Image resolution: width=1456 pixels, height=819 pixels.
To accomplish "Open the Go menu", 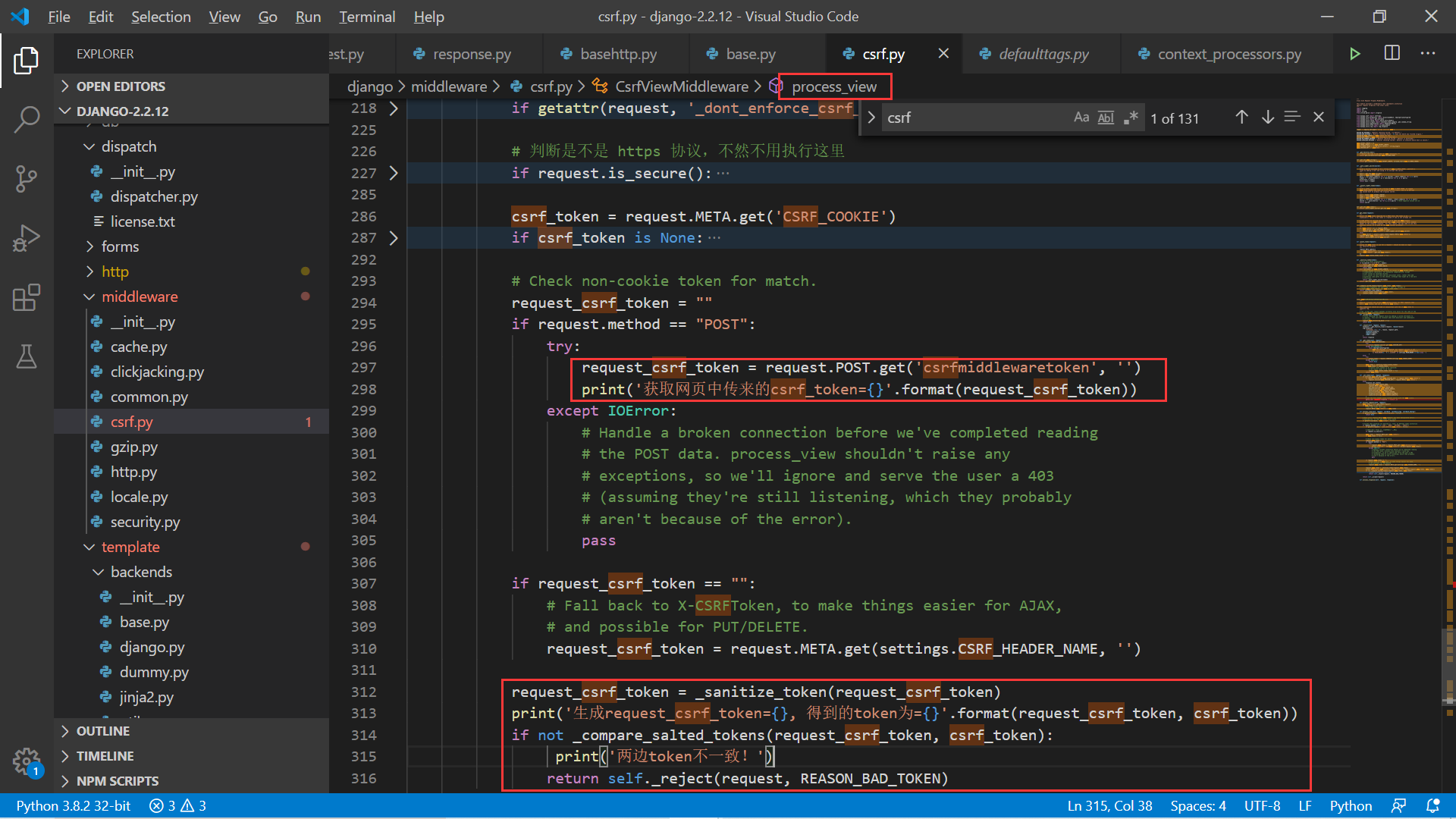I will (x=268, y=17).
